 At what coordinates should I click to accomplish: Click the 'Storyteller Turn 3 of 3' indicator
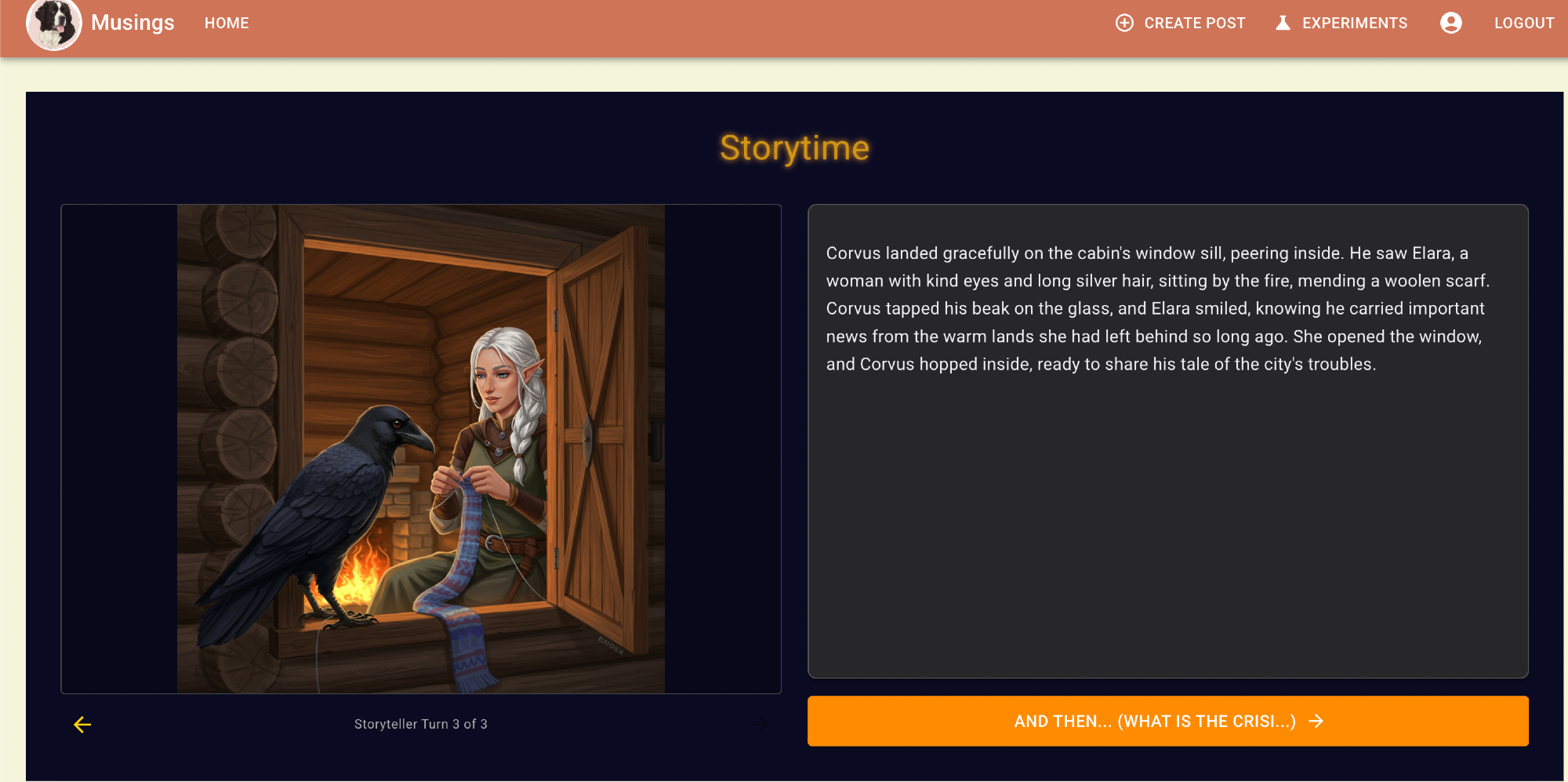point(420,724)
